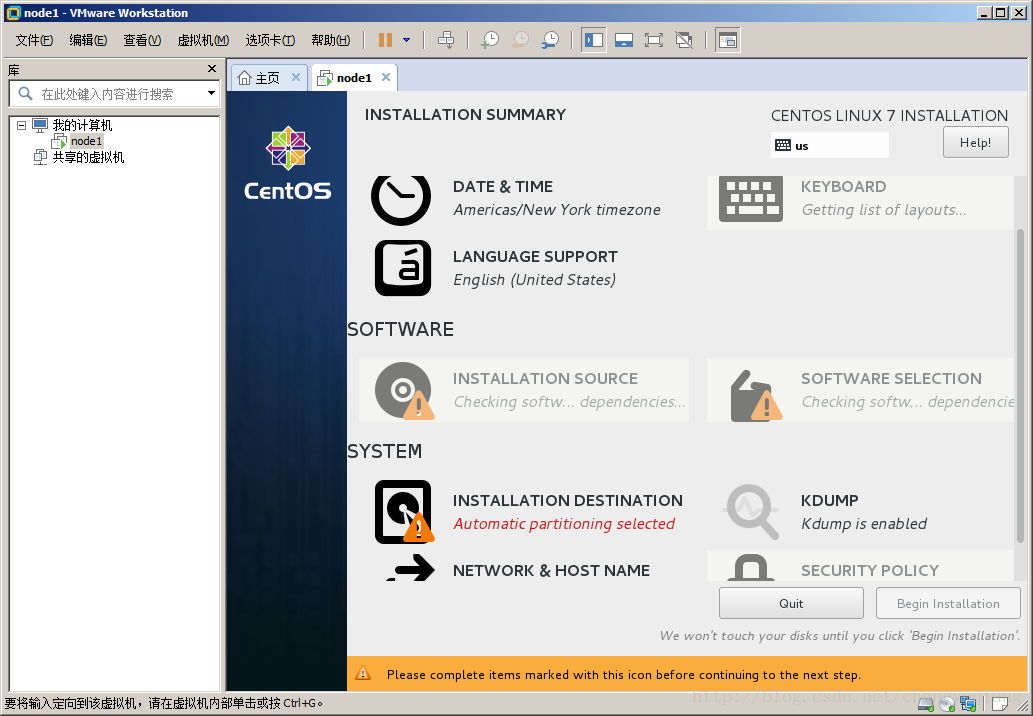Toggle the library sidebar view button
This screenshot has width=1033, height=716.
point(594,40)
